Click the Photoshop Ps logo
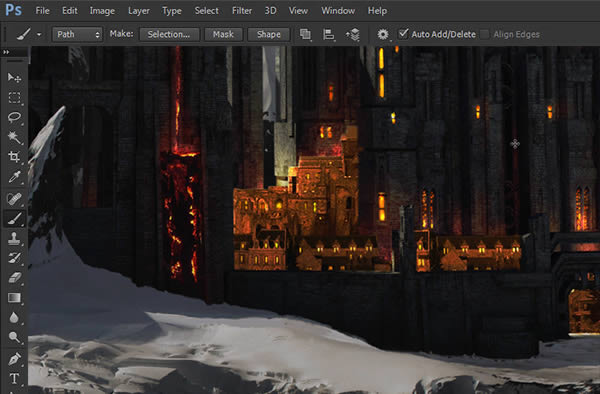The height and width of the screenshot is (394, 600). tap(13, 10)
